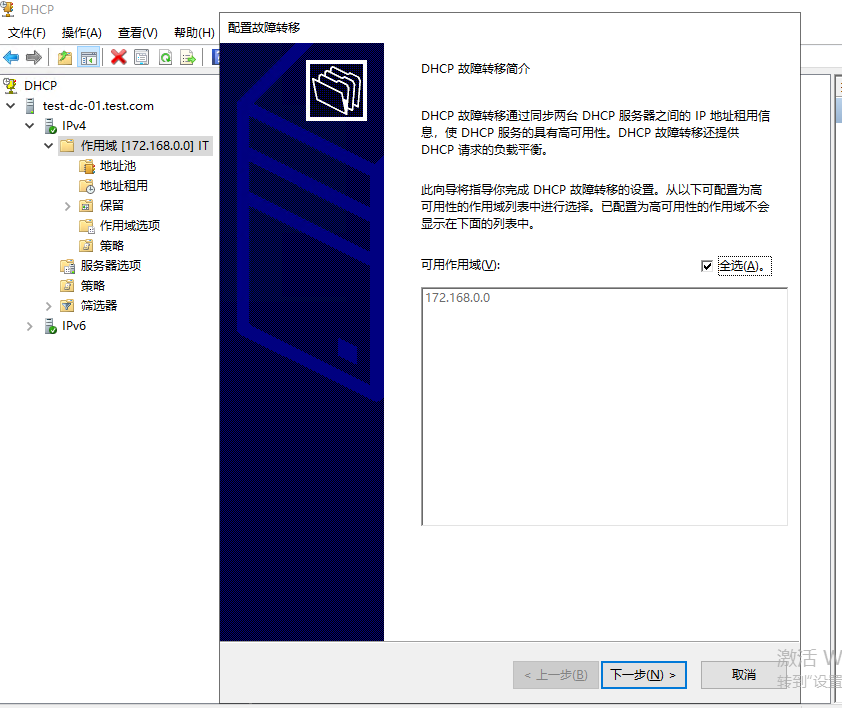Viewport: 842px width, 708px height.
Task: Select the 地址池 tree item label
Action: click(118, 166)
